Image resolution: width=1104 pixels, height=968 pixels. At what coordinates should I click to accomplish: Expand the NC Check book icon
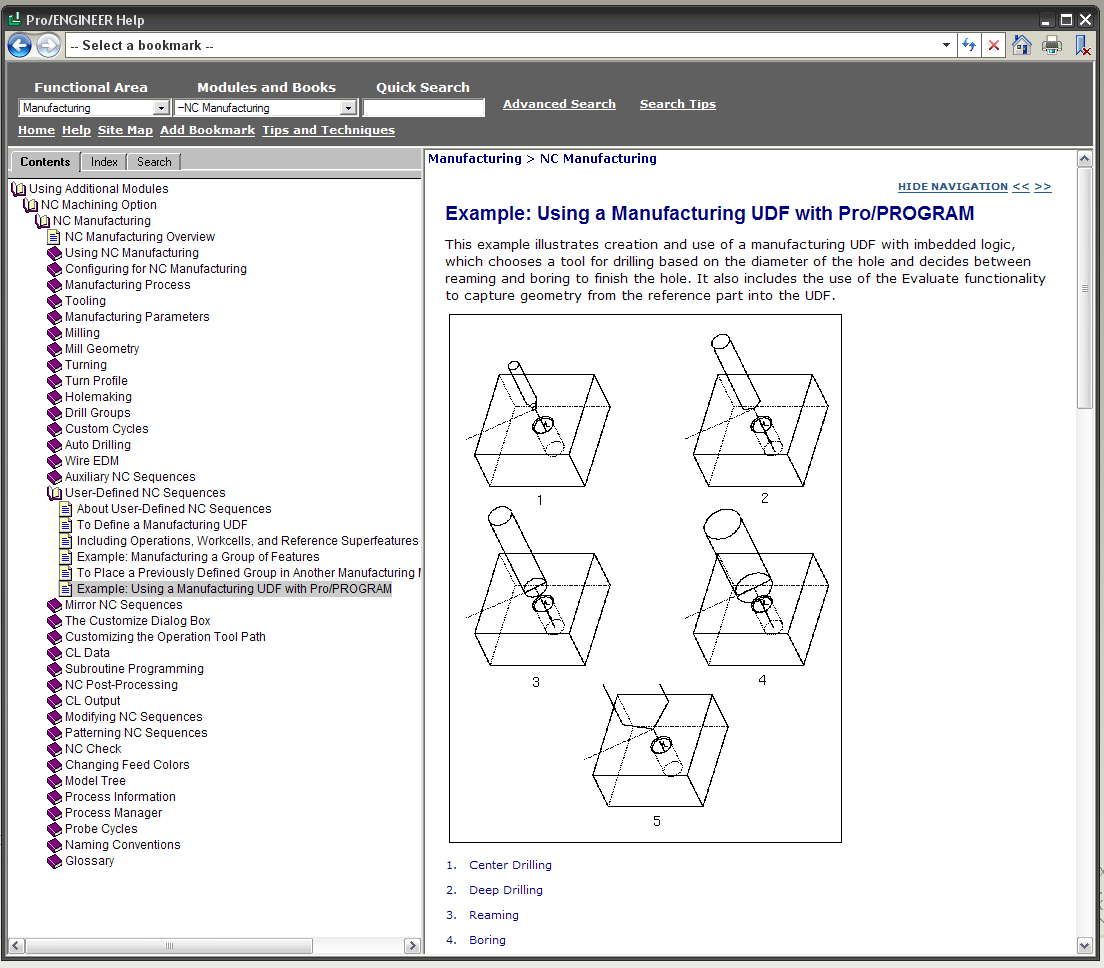pyautogui.click(x=54, y=749)
